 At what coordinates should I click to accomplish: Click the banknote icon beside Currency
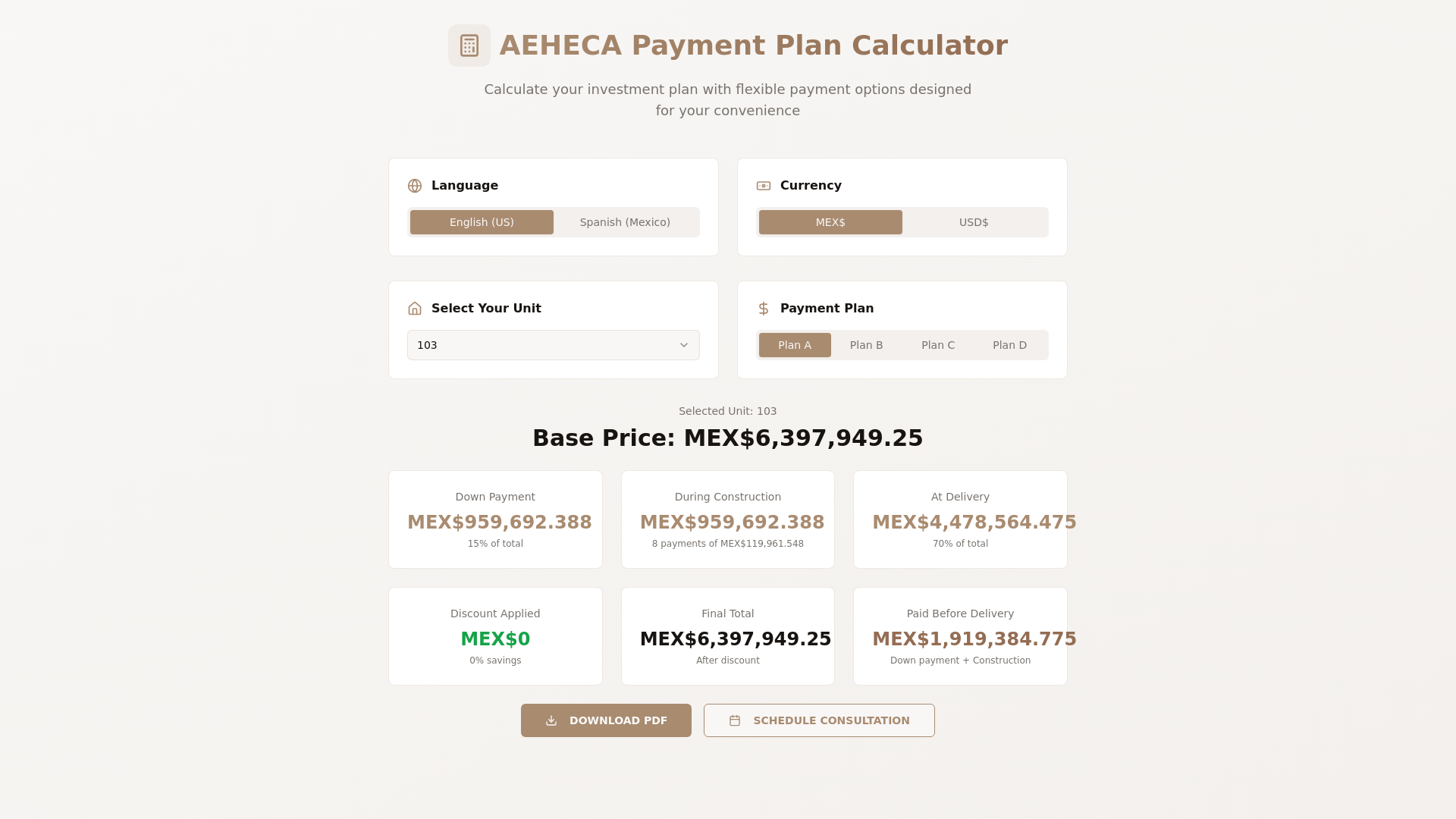[764, 186]
